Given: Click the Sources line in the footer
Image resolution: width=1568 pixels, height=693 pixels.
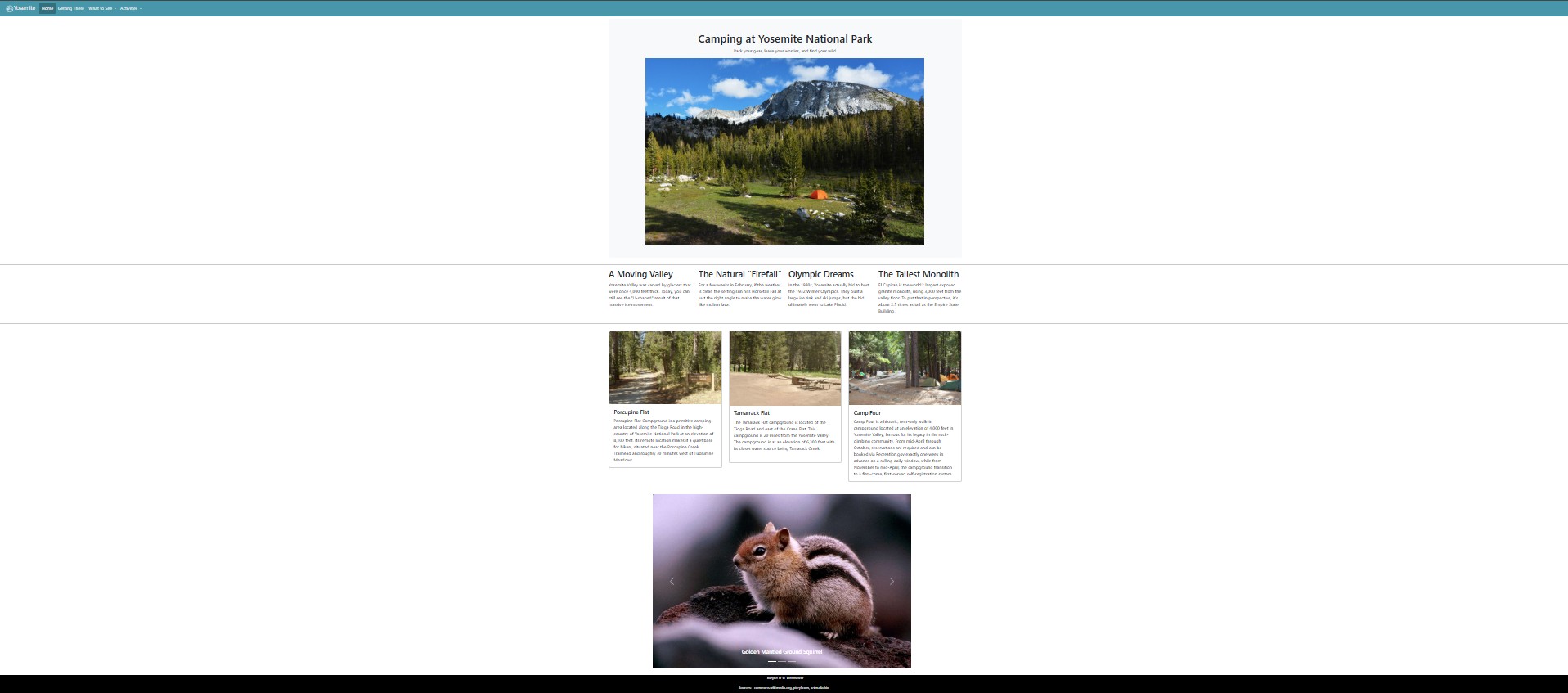Looking at the screenshot, I should pyautogui.click(x=784, y=688).
